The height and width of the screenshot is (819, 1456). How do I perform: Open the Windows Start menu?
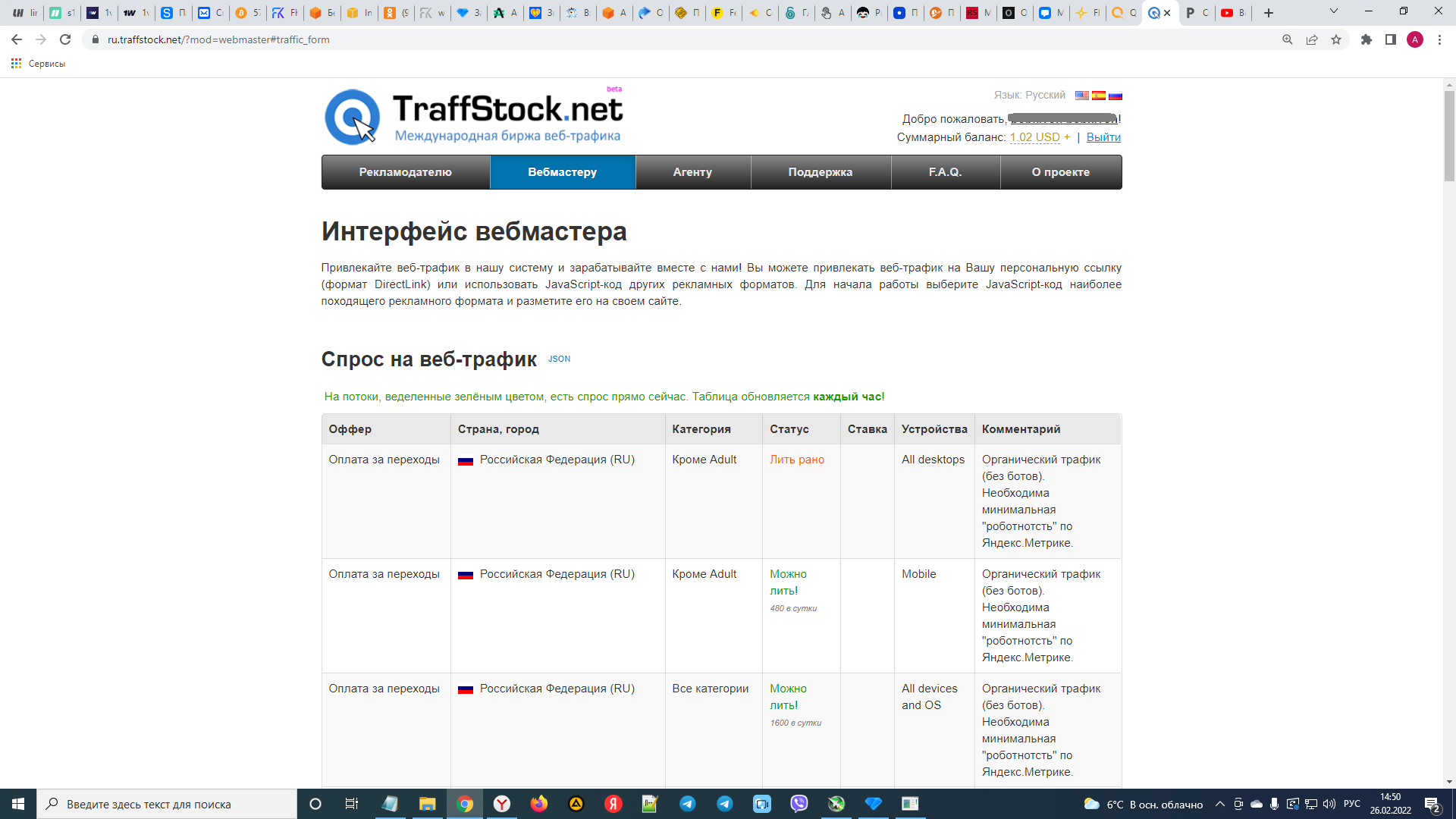tap(18, 804)
